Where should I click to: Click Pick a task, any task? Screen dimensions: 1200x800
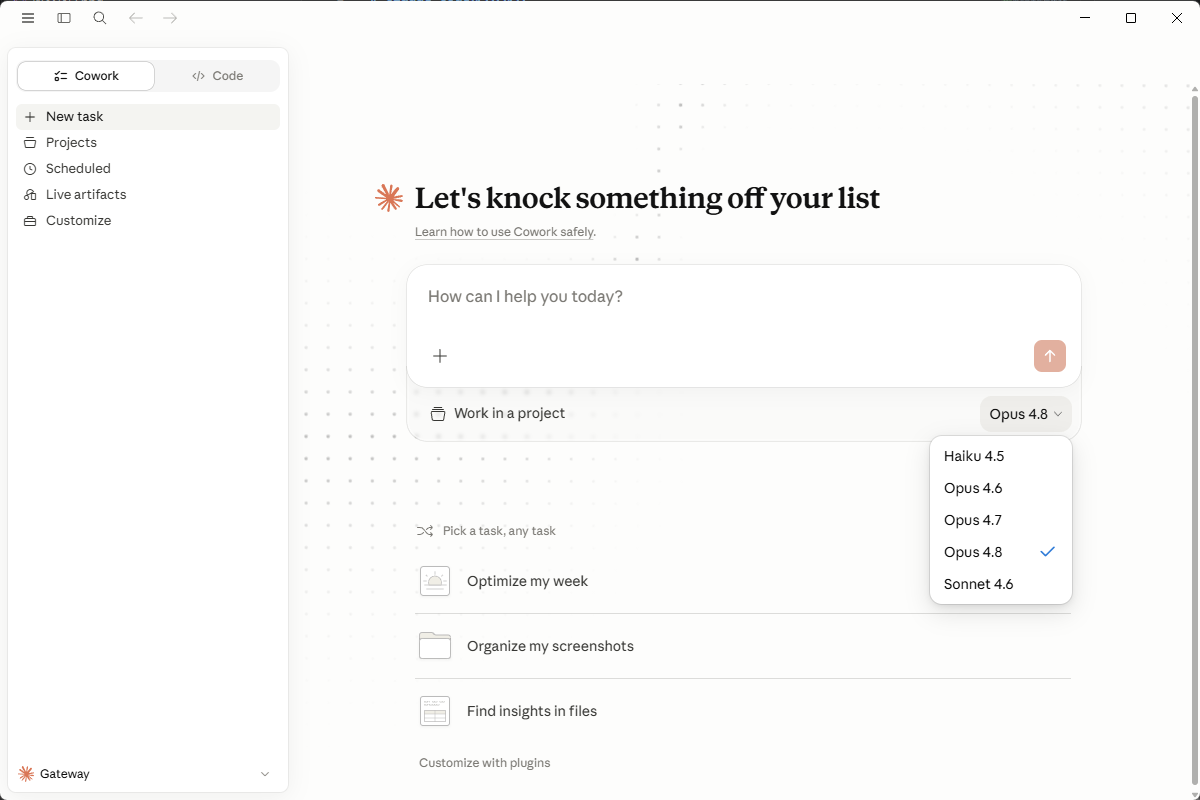[499, 531]
